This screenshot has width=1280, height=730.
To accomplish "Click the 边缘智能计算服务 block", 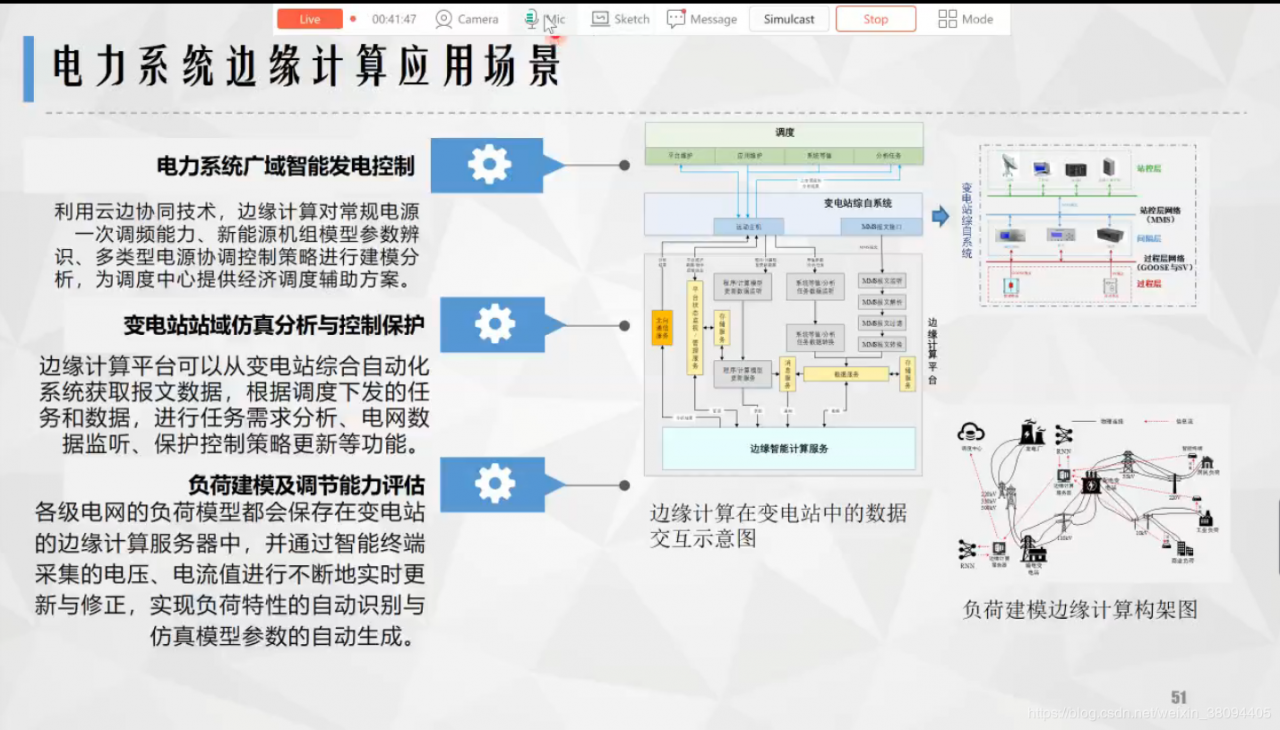I will click(x=789, y=448).
